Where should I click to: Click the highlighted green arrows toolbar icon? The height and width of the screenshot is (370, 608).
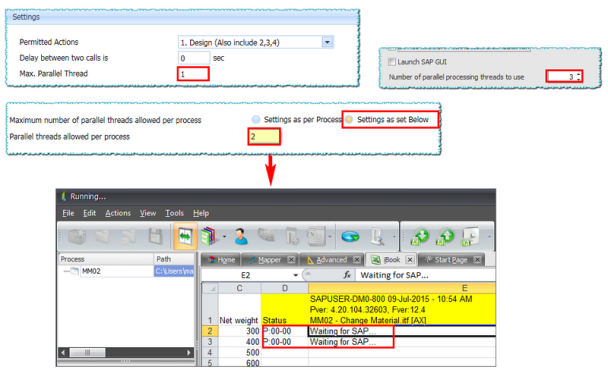coord(185,236)
